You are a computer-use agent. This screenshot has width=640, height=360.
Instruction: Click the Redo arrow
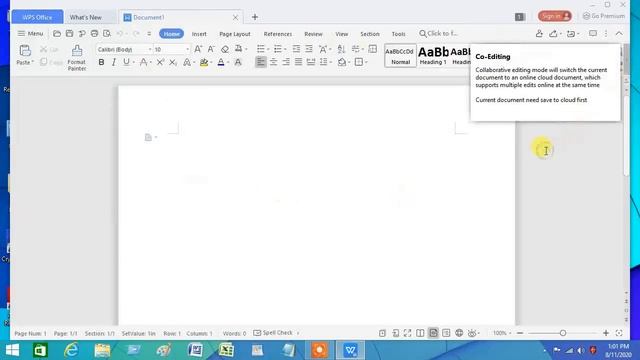[x=136, y=33]
